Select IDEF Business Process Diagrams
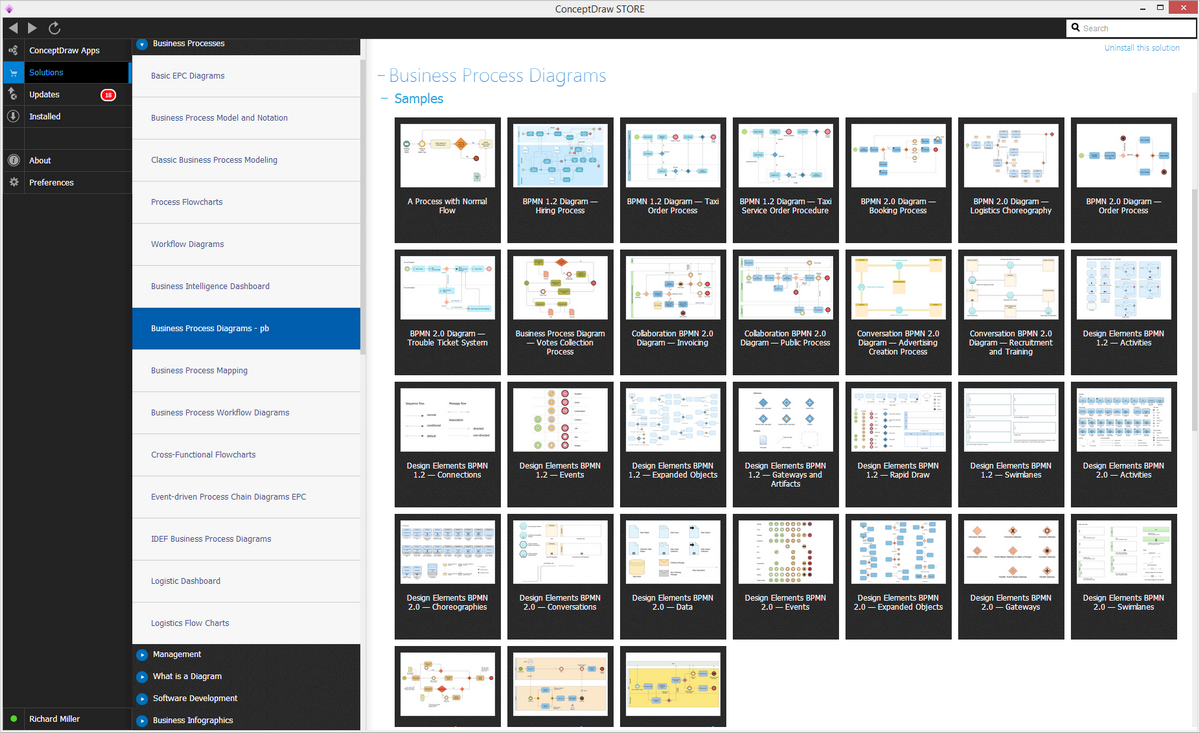1200x733 pixels. coord(246,539)
